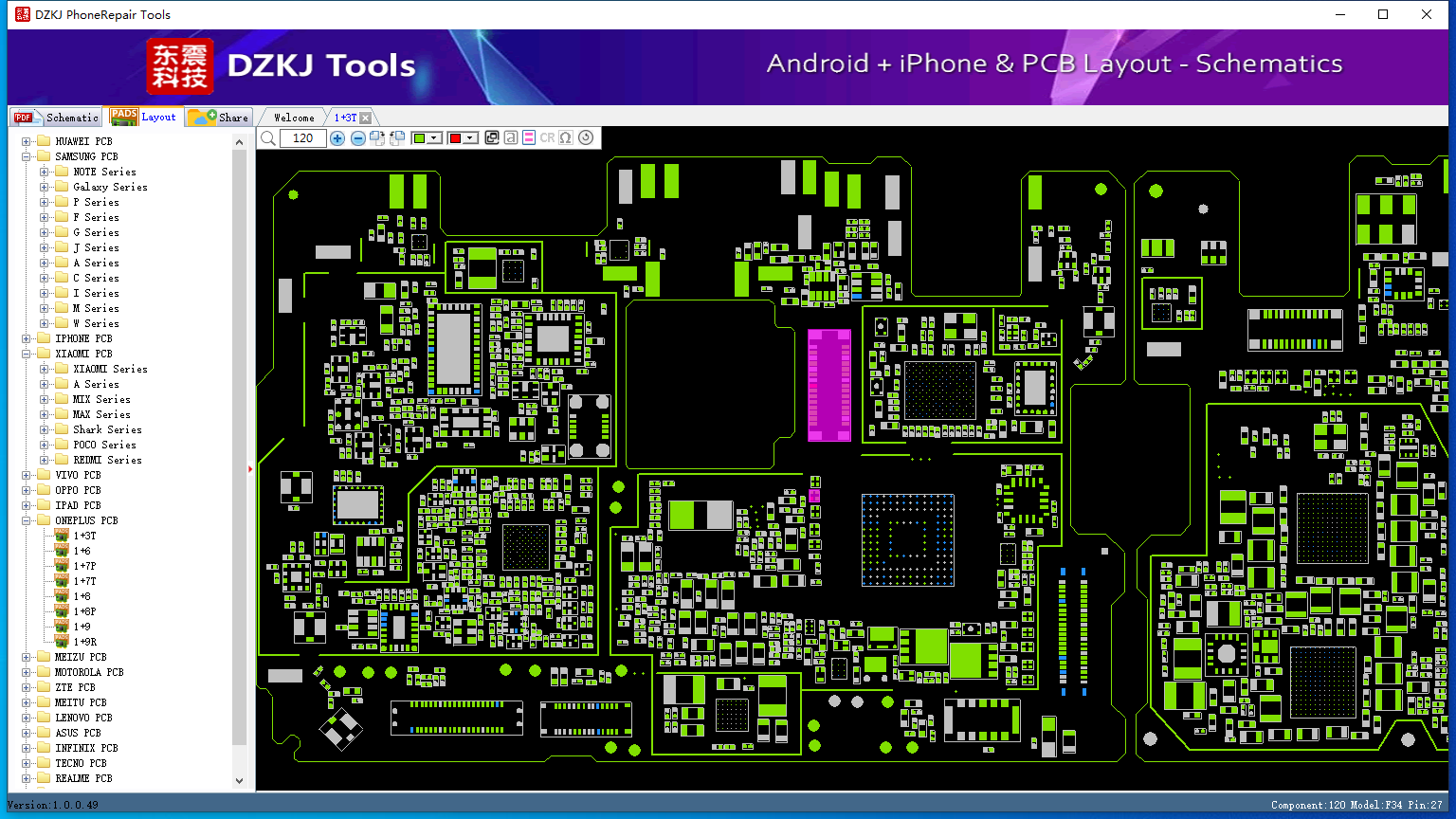The width and height of the screenshot is (1456, 819).
Task: Switch to the Schematic tab
Action: [x=57, y=118]
